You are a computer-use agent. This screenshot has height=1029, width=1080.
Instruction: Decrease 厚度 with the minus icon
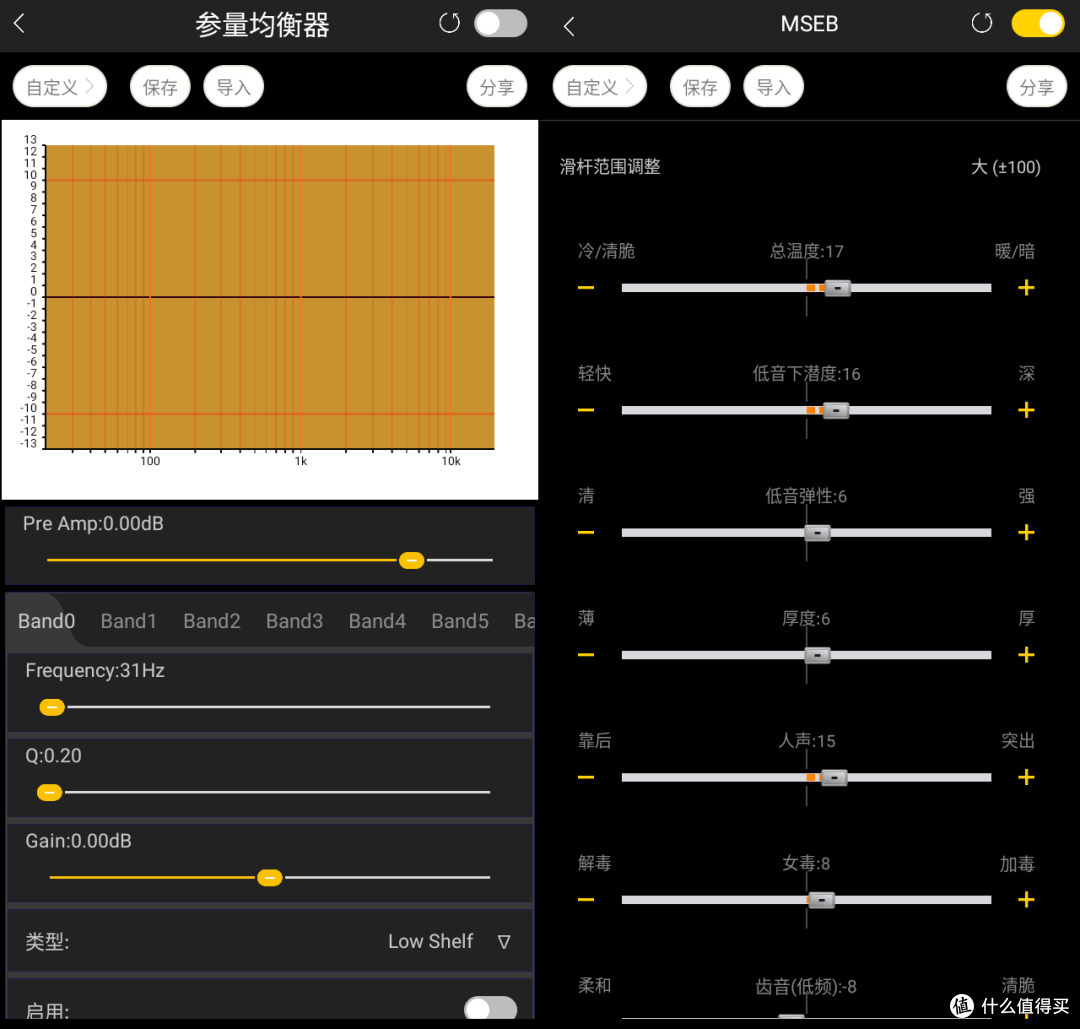[585, 654]
